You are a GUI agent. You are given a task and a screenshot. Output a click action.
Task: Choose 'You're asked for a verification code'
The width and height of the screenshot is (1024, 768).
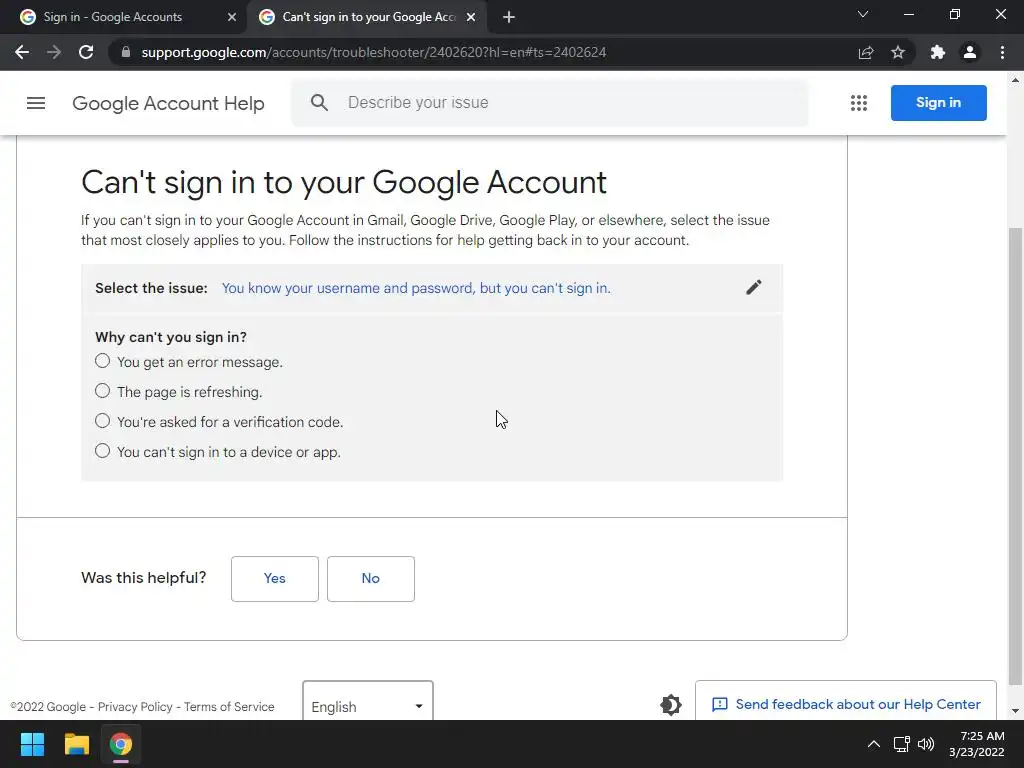tap(103, 421)
